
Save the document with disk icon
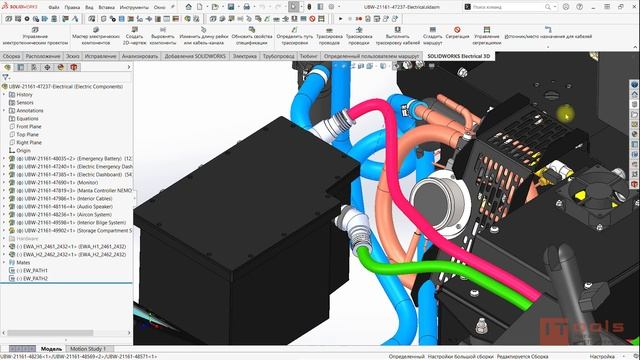(231, 7)
